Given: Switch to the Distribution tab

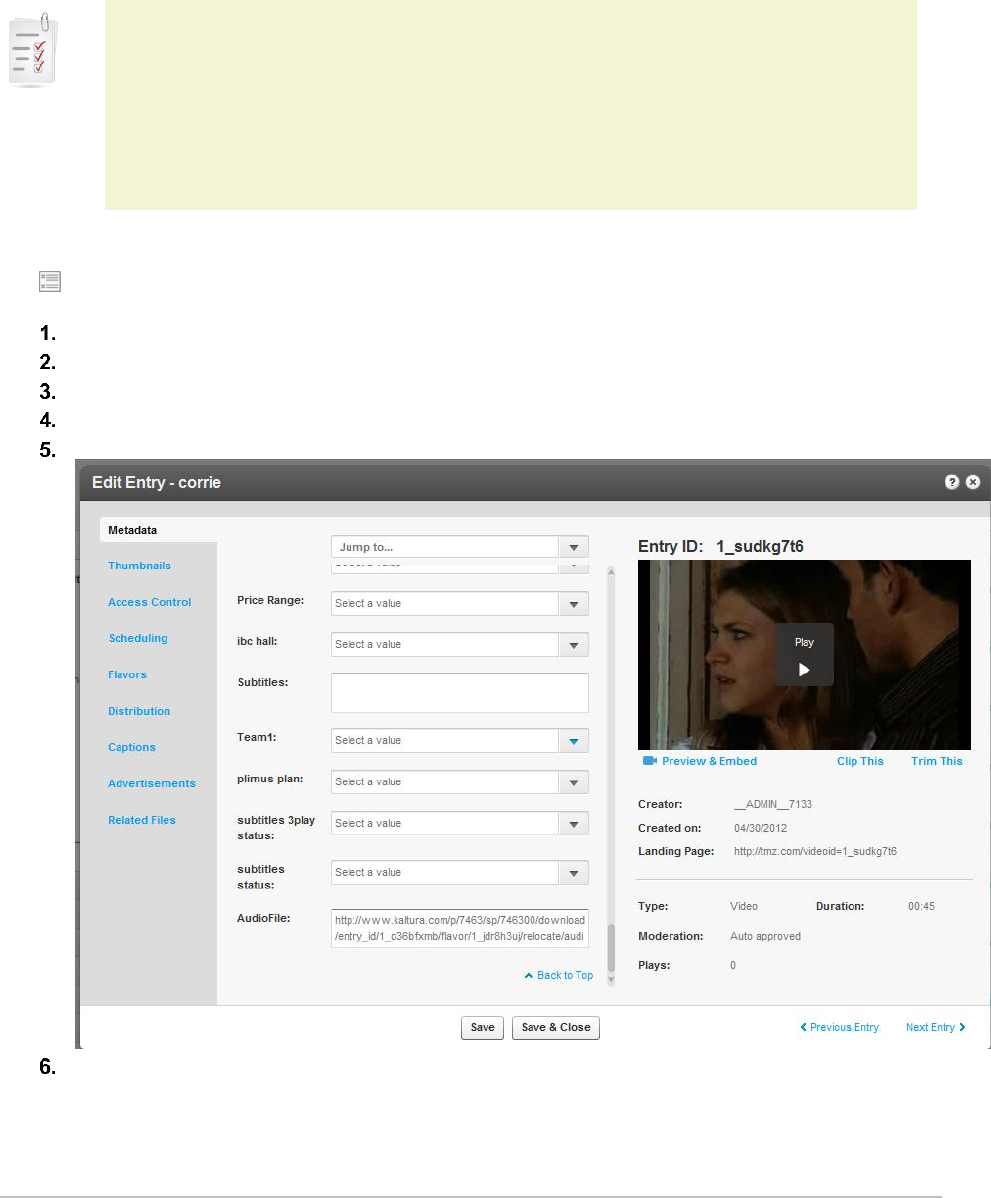Looking at the screenshot, I should (139, 711).
